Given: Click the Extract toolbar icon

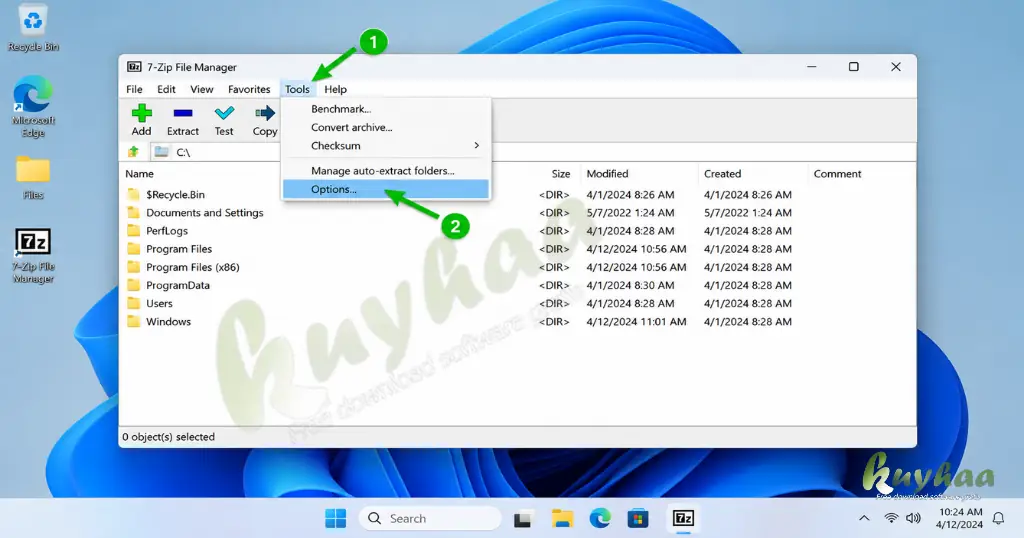Looking at the screenshot, I should 183,114.
